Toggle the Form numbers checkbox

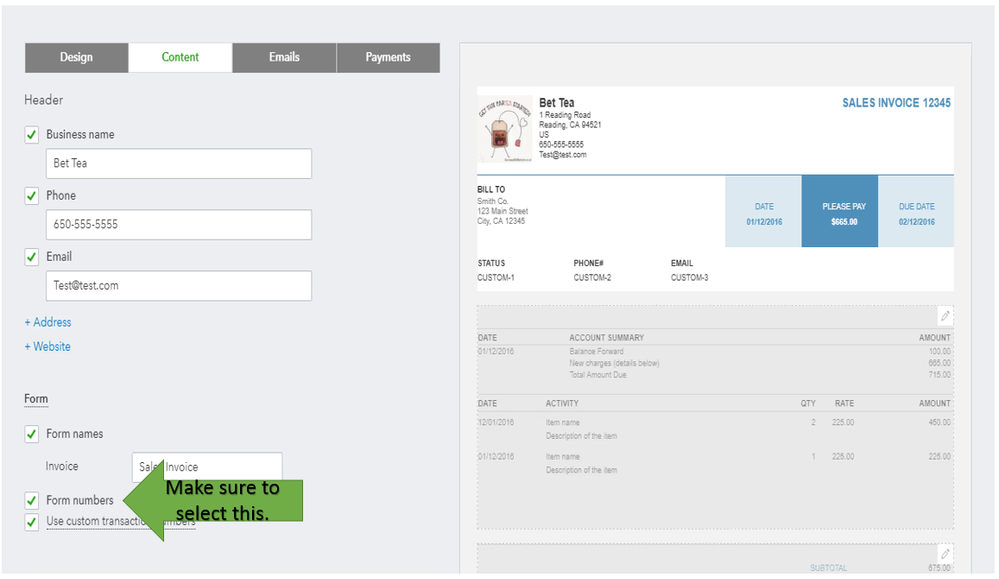(x=32, y=500)
